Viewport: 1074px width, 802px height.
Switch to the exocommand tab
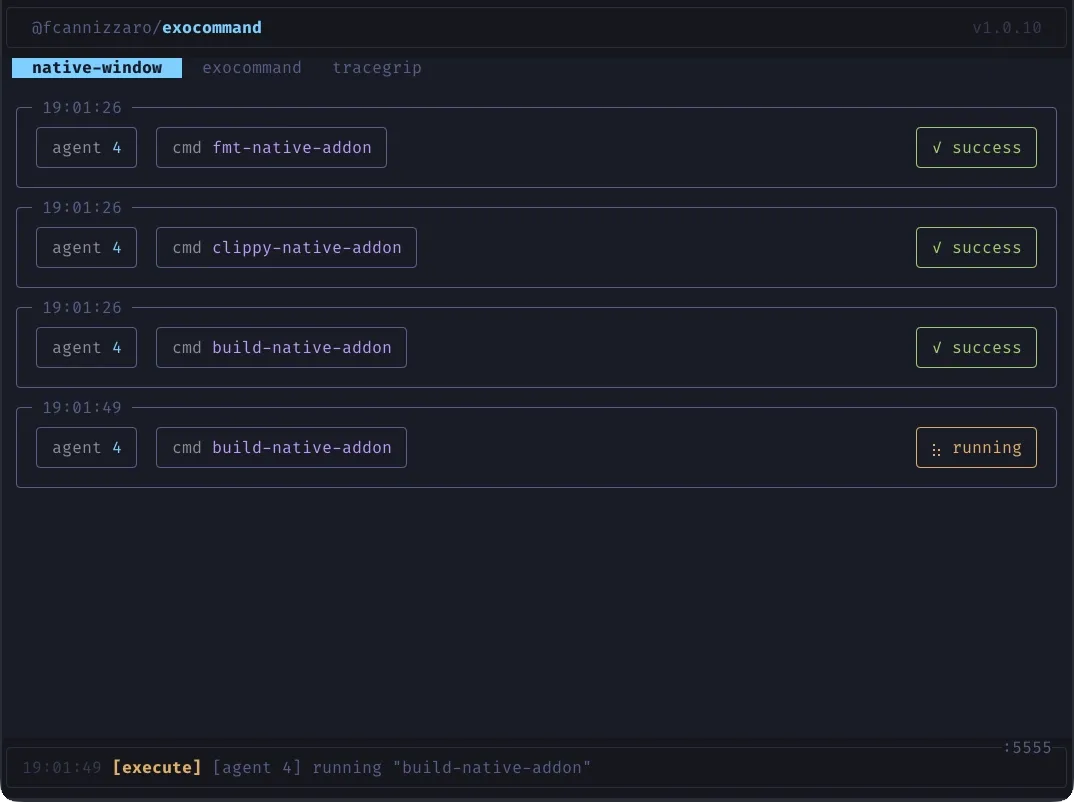click(252, 67)
